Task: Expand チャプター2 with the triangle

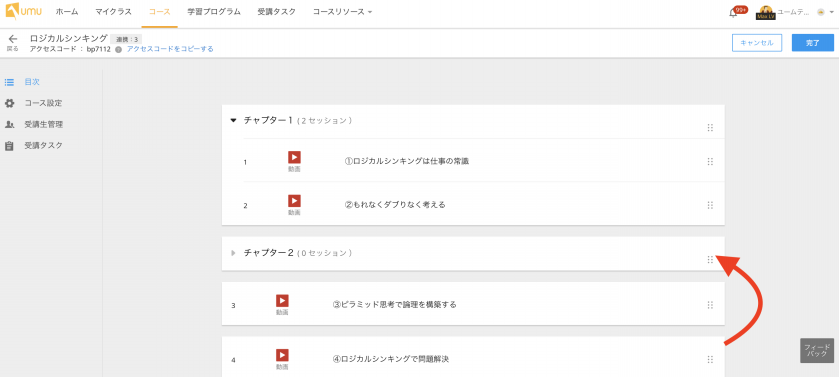Action: point(233,253)
